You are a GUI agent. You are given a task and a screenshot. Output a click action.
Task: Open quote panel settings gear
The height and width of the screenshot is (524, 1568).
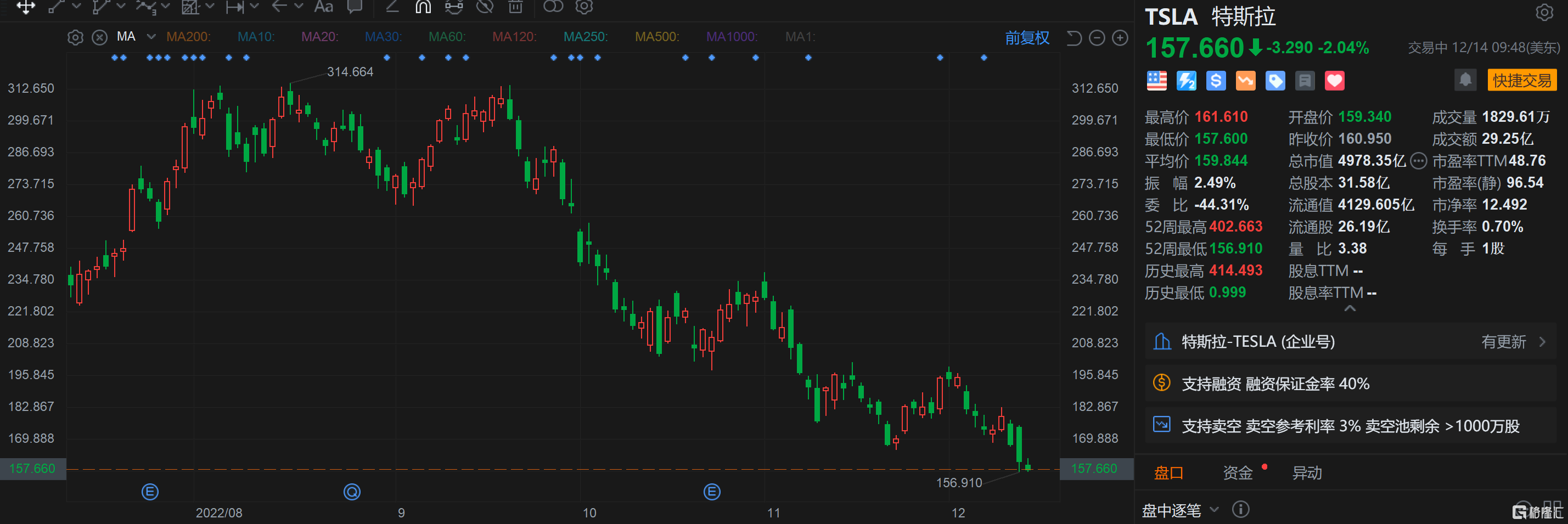(x=1544, y=12)
